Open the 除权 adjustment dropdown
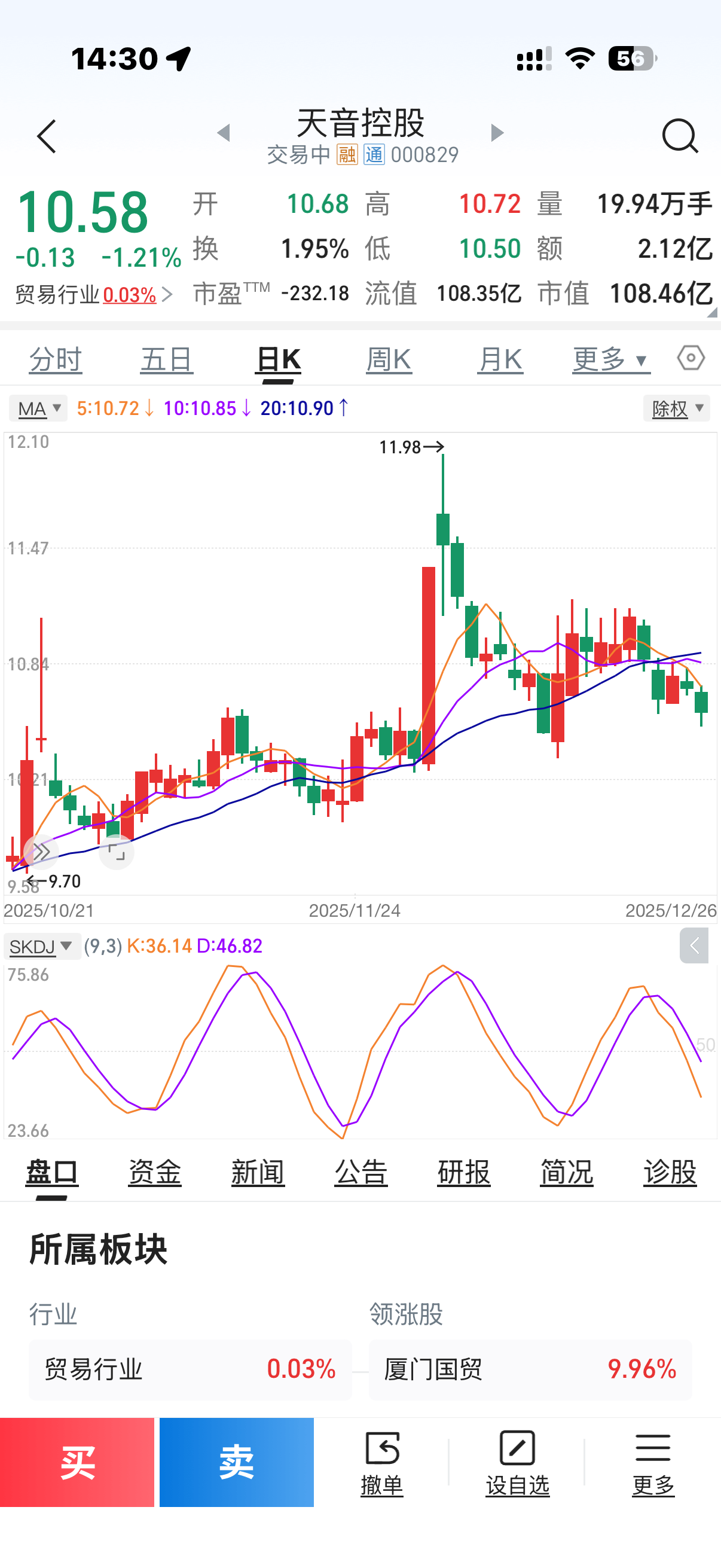The height and width of the screenshot is (1568, 721). 677,408
